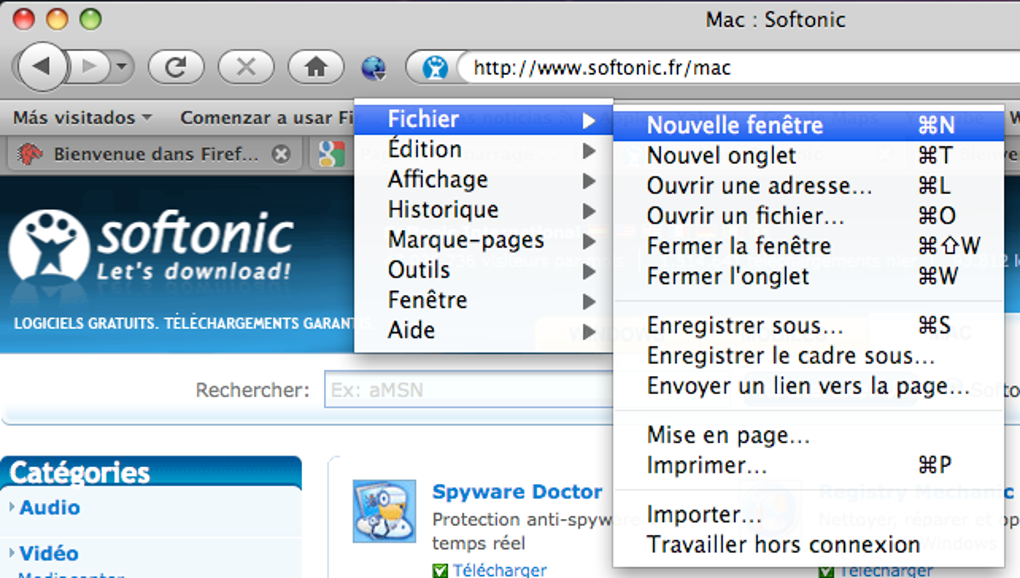Close the Bienvenue dans Firefox tab
The image size is (1020, 578).
281,154
